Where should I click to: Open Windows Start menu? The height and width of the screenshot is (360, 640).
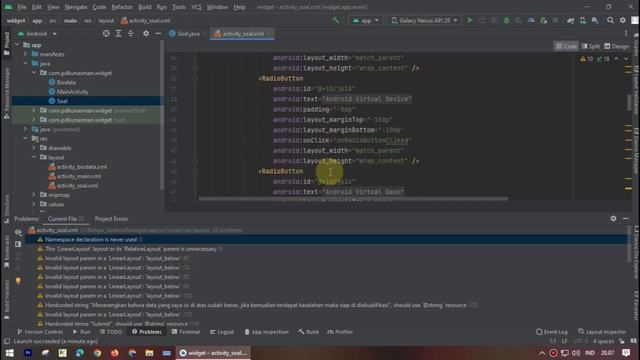pos(9,353)
